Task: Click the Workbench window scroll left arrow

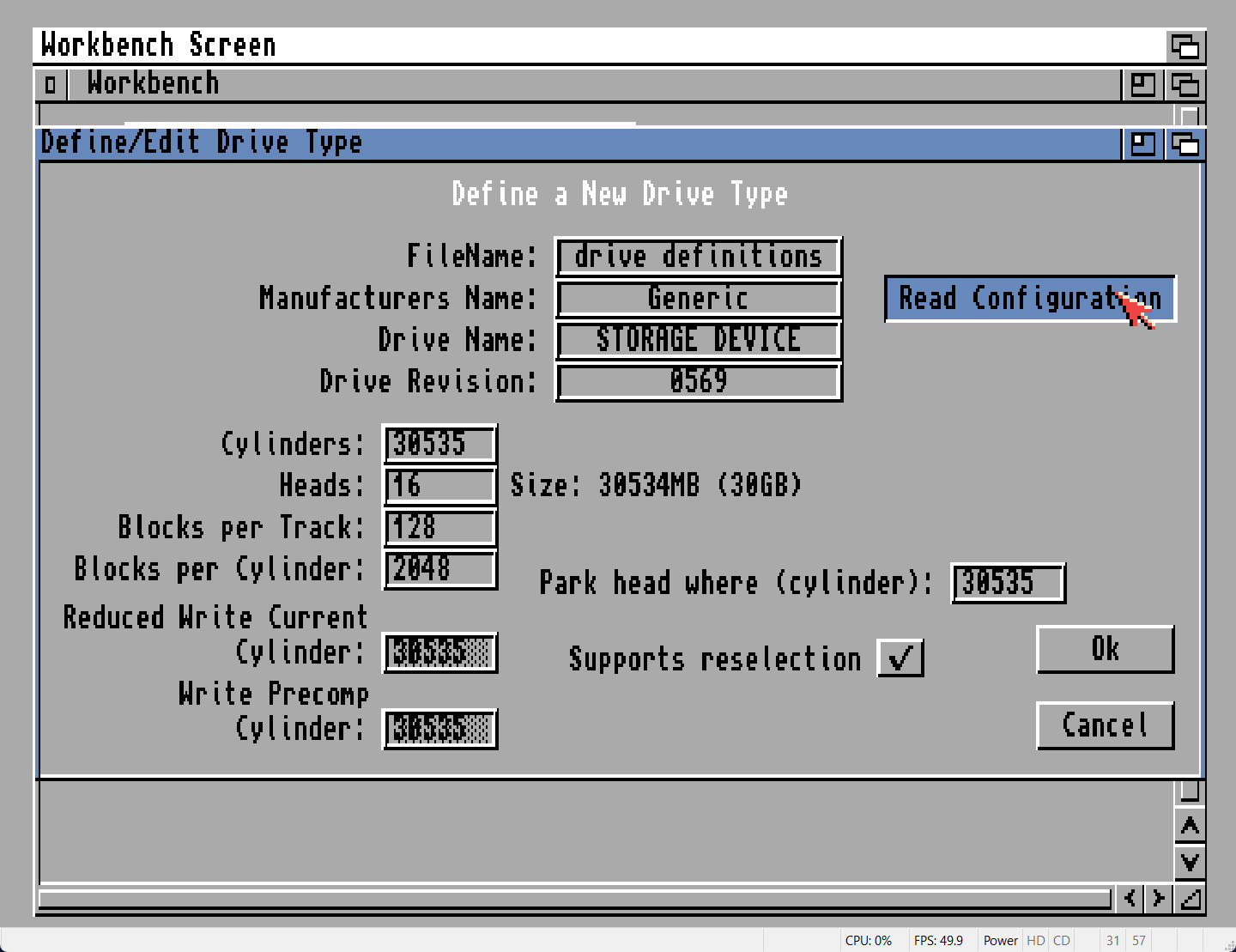Action: 1130,899
